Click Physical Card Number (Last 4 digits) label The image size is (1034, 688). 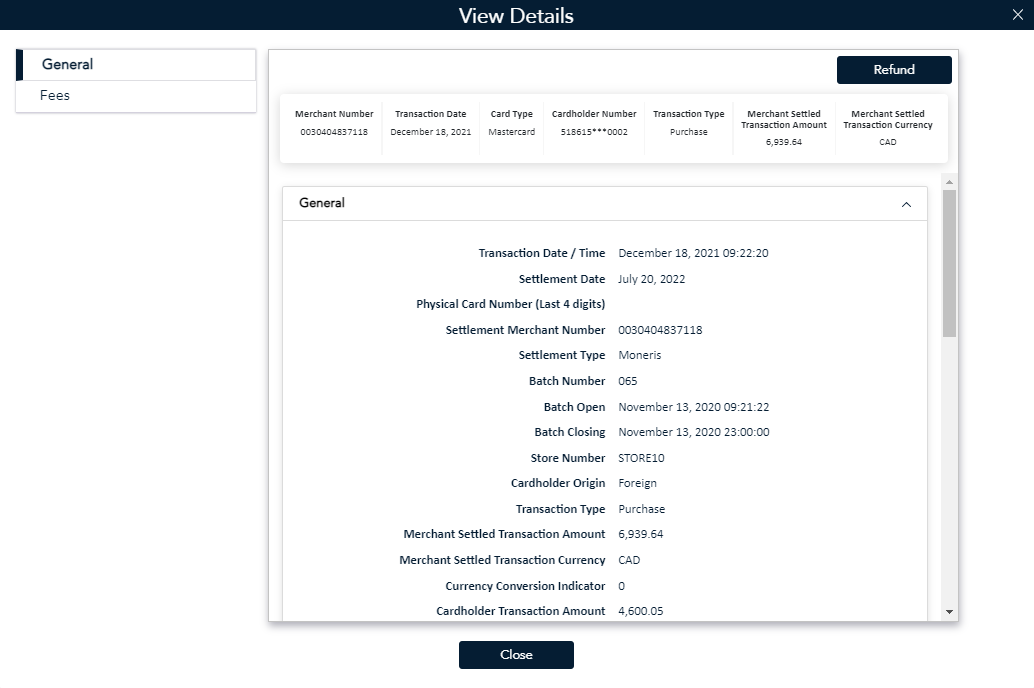click(x=510, y=304)
